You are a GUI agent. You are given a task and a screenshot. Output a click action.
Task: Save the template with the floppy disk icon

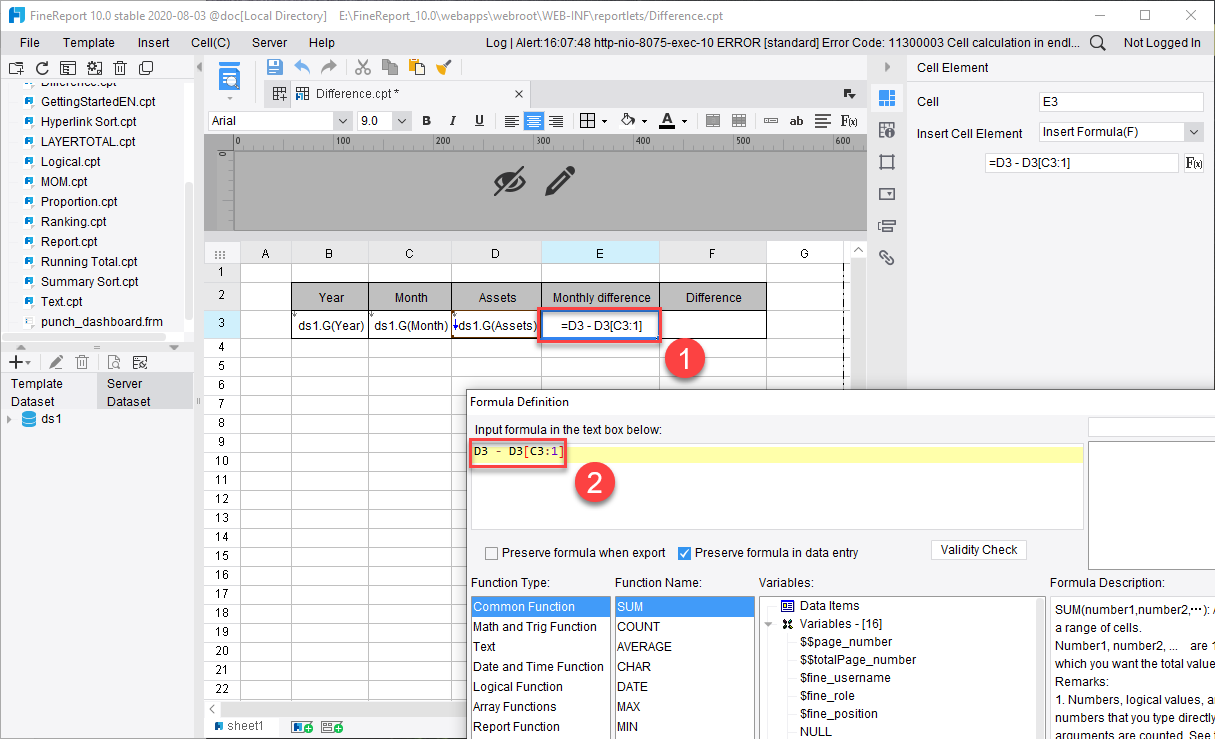coord(274,67)
